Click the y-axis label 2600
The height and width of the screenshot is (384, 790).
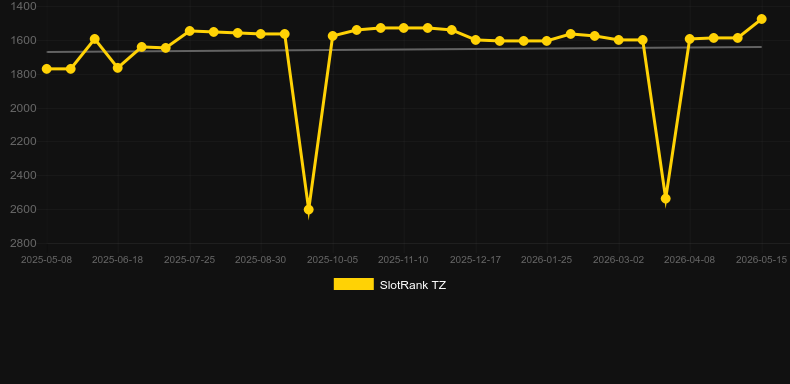coord(23,209)
